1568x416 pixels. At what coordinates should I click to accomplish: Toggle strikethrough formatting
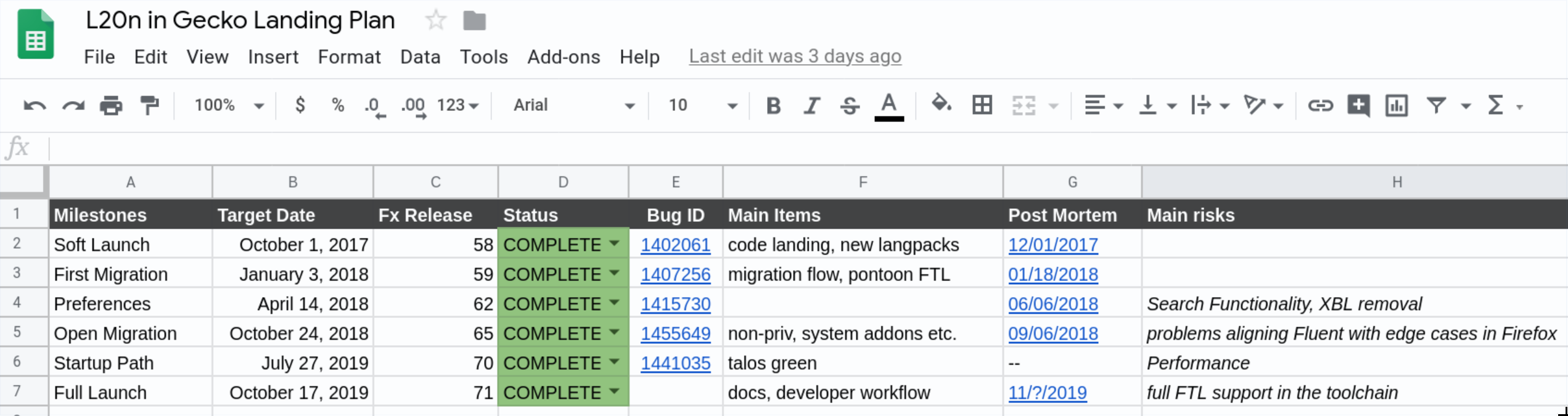click(850, 105)
